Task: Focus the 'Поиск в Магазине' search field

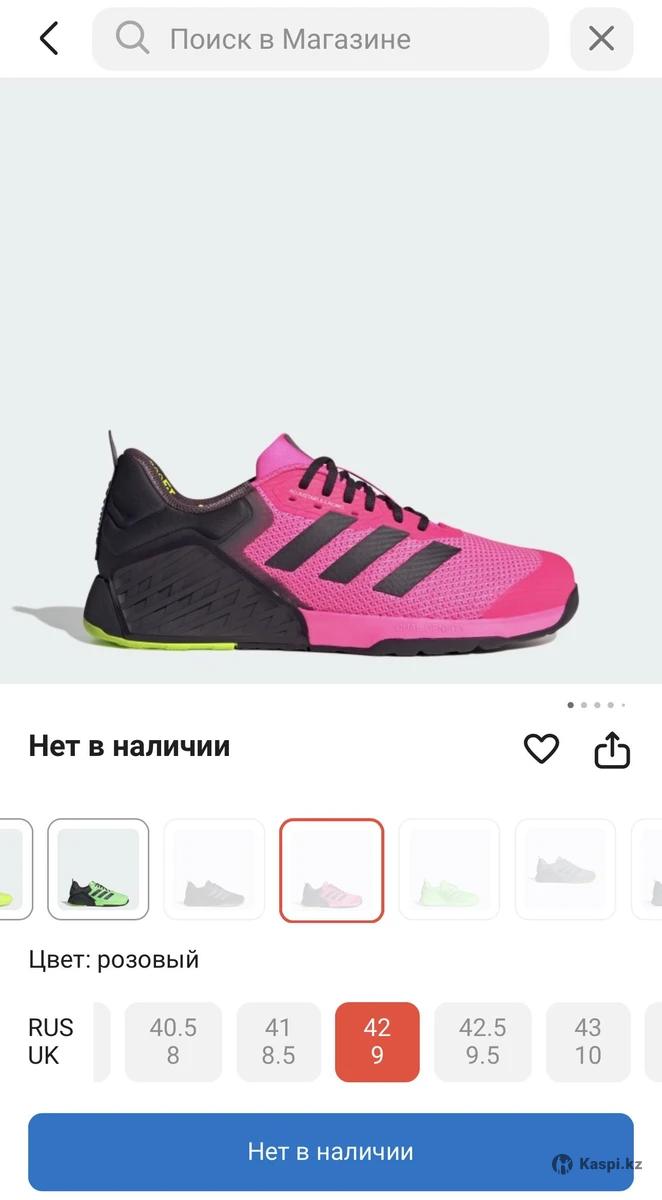Action: click(321, 39)
